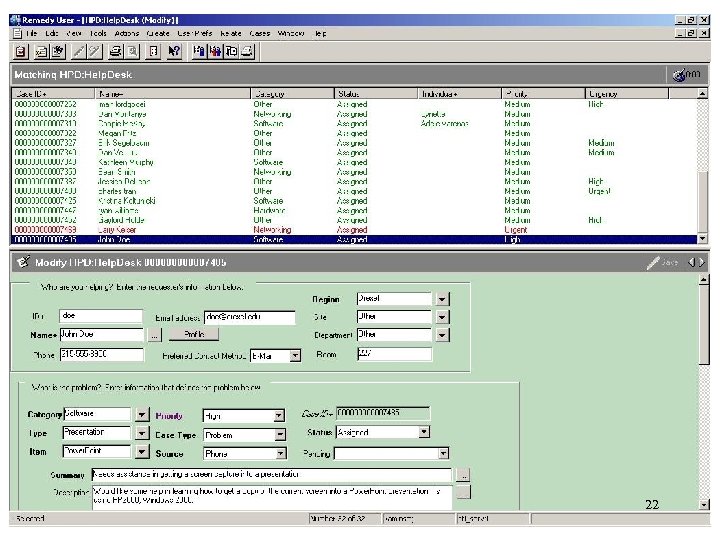Click the What's This help cursor icon
The width and height of the screenshot is (720, 540).
(x=174, y=50)
